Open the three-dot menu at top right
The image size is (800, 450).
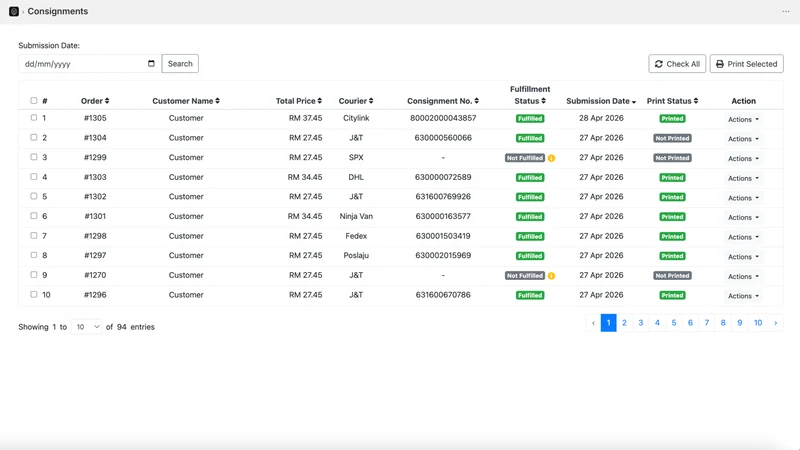pos(786,11)
